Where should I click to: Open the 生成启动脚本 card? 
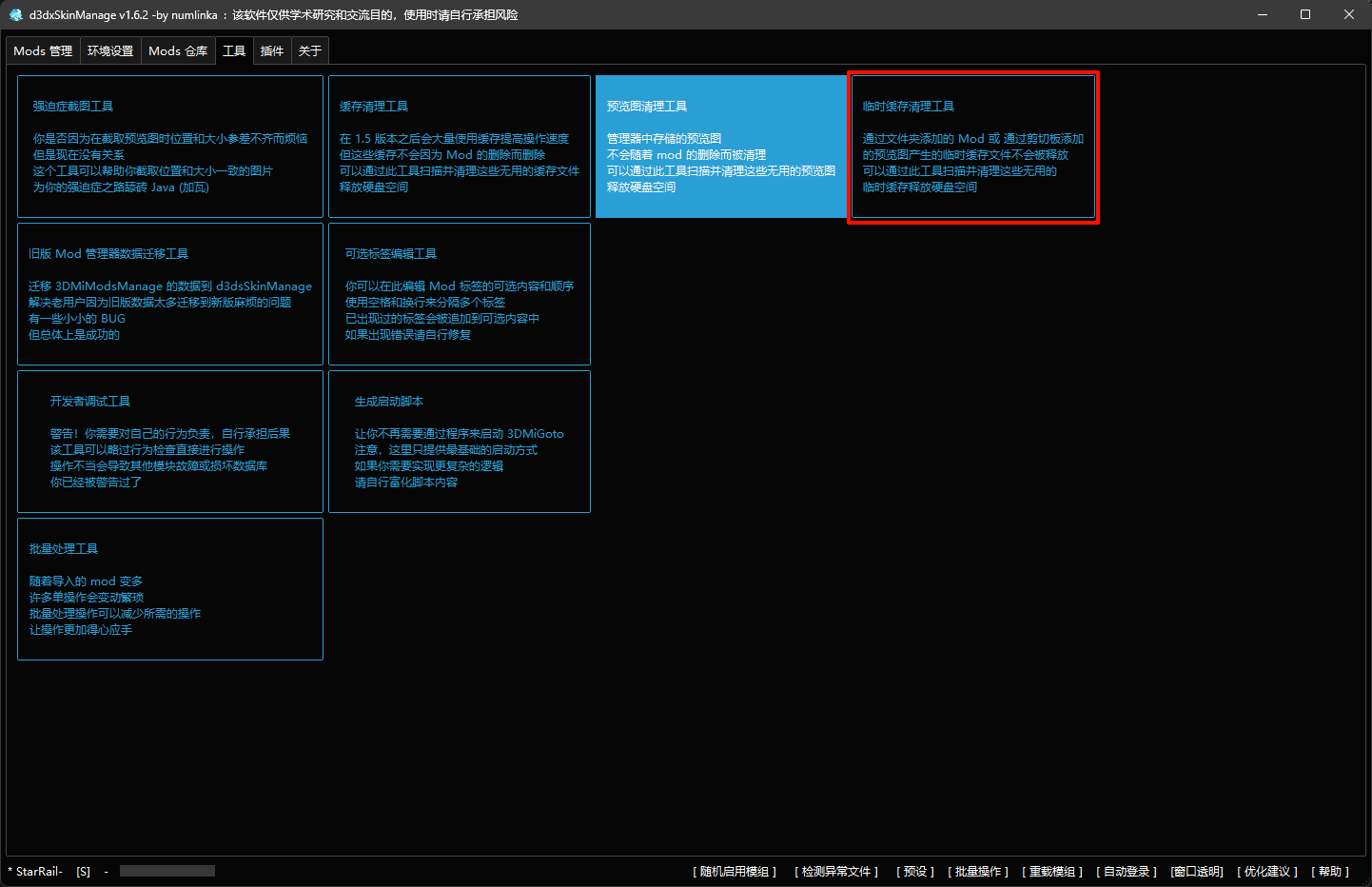pos(460,442)
